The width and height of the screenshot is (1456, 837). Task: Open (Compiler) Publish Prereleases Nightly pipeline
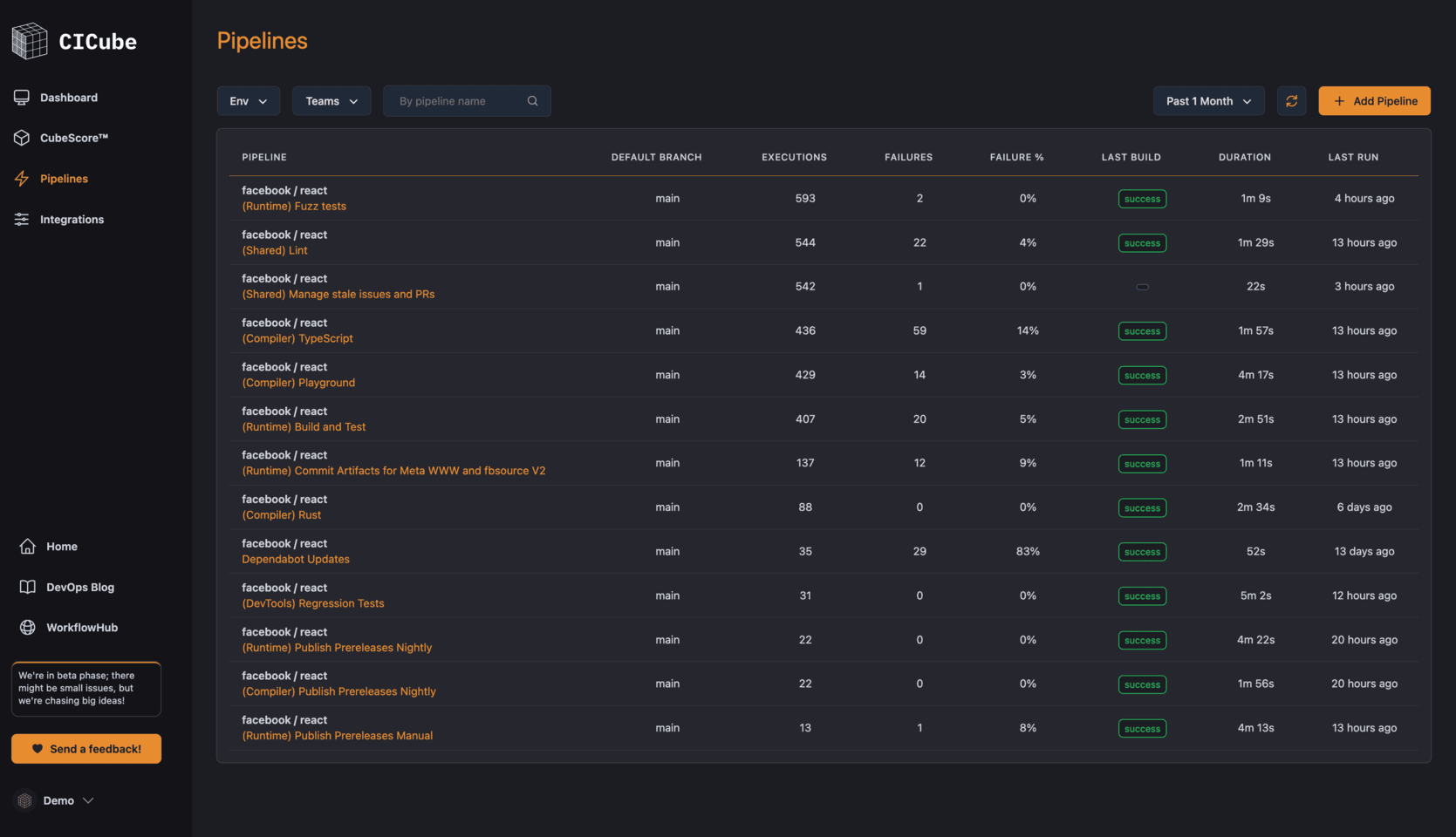[338, 691]
